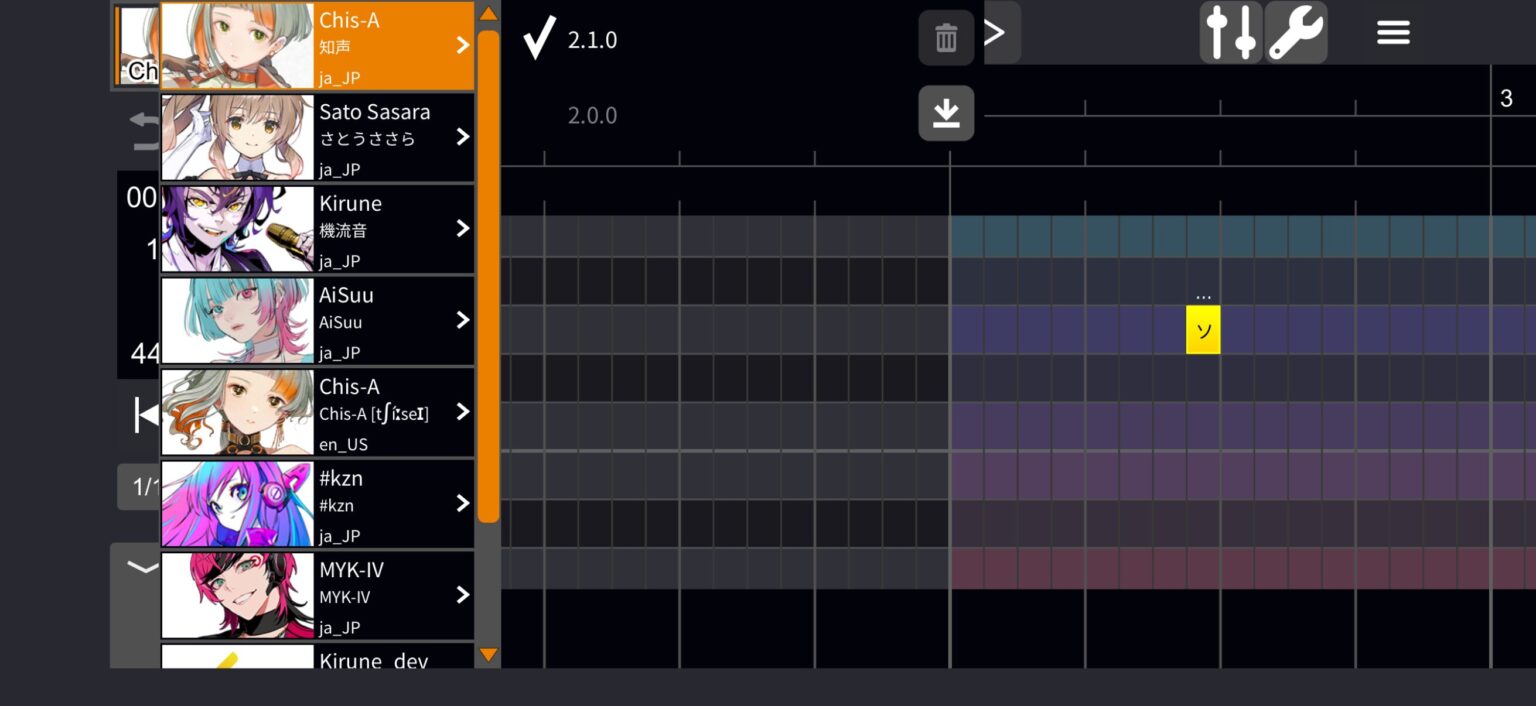Collapse the left panel with the chevron

tap(140, 566)
